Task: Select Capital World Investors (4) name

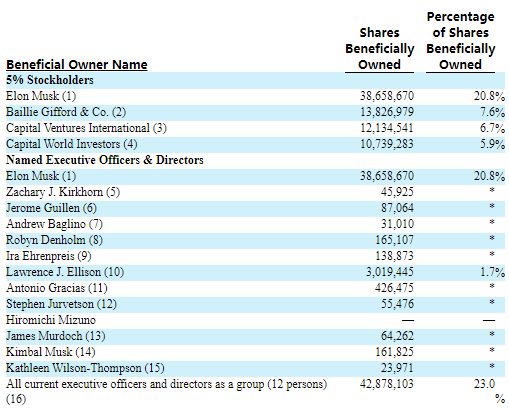Action: pos(72,144)
